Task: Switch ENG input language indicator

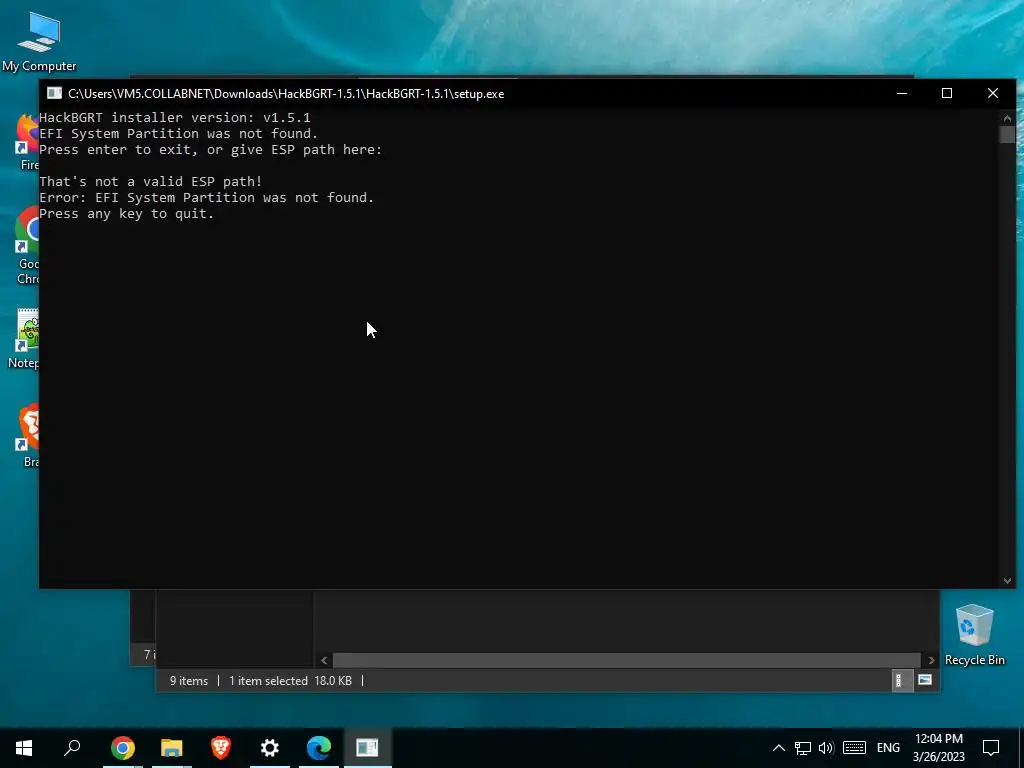Action: pos(888,748)
